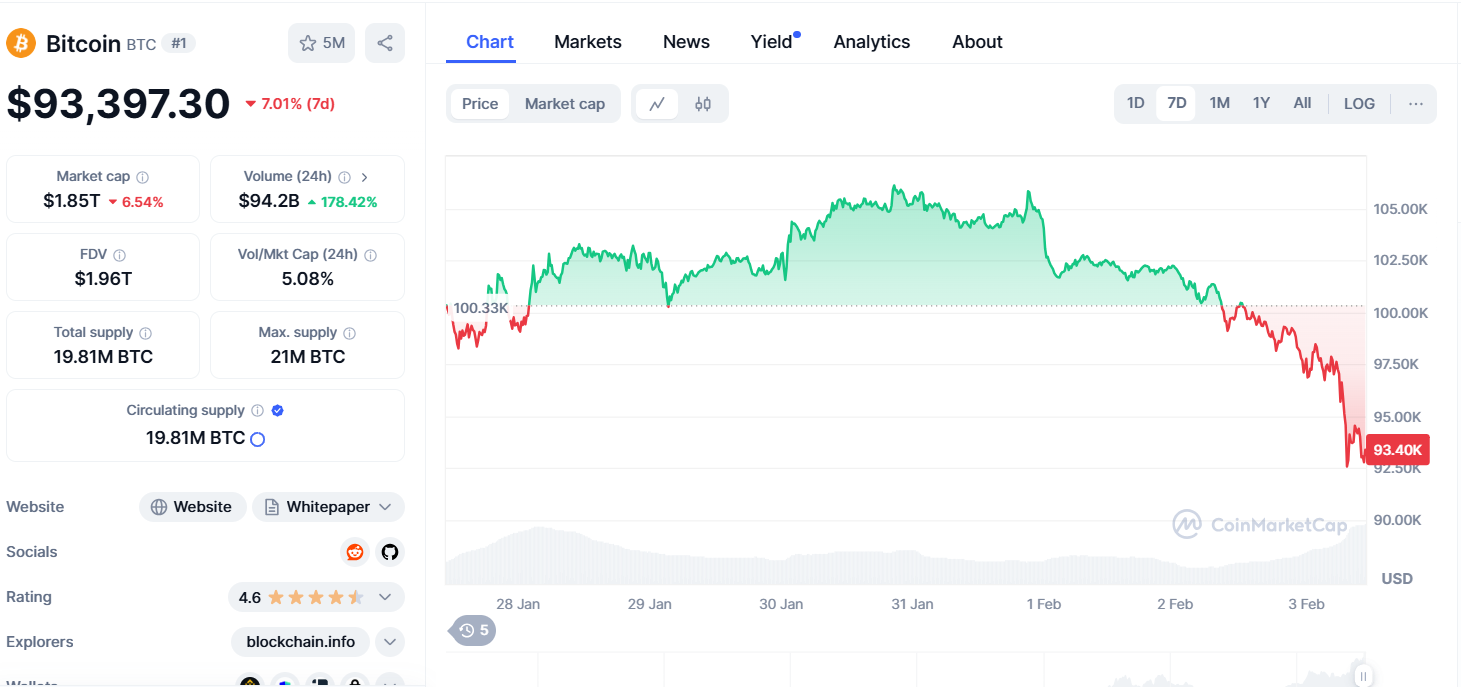Viewport: 1461px width, 687px height.
Task: Click the events history badge showing 5
Action: tap(474, 630)
